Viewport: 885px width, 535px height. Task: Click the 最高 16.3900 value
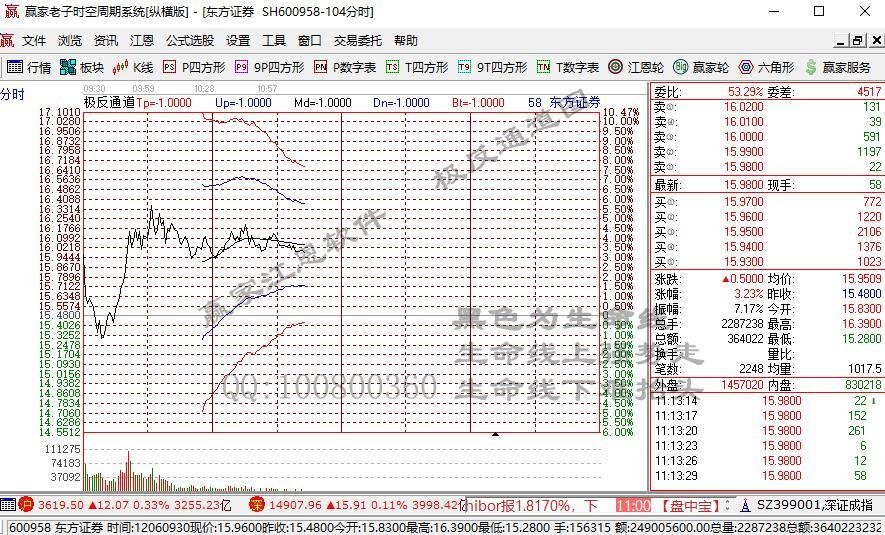(862, 323)
